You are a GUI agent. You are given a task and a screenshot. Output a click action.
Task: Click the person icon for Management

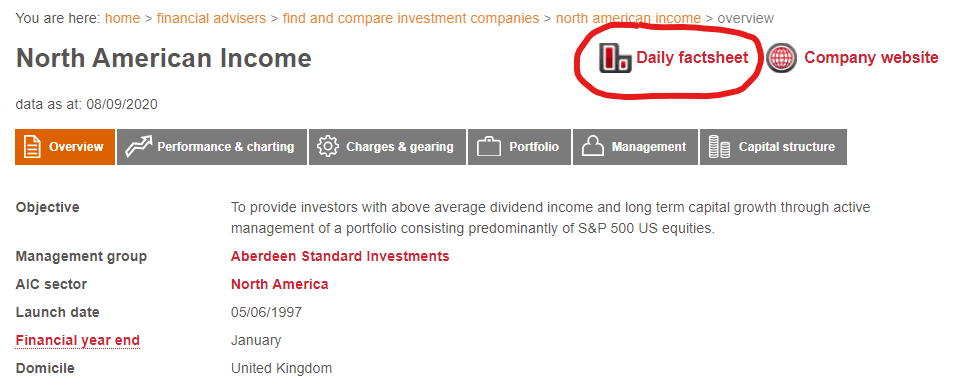pyautogui.click(x=593, y=147)
